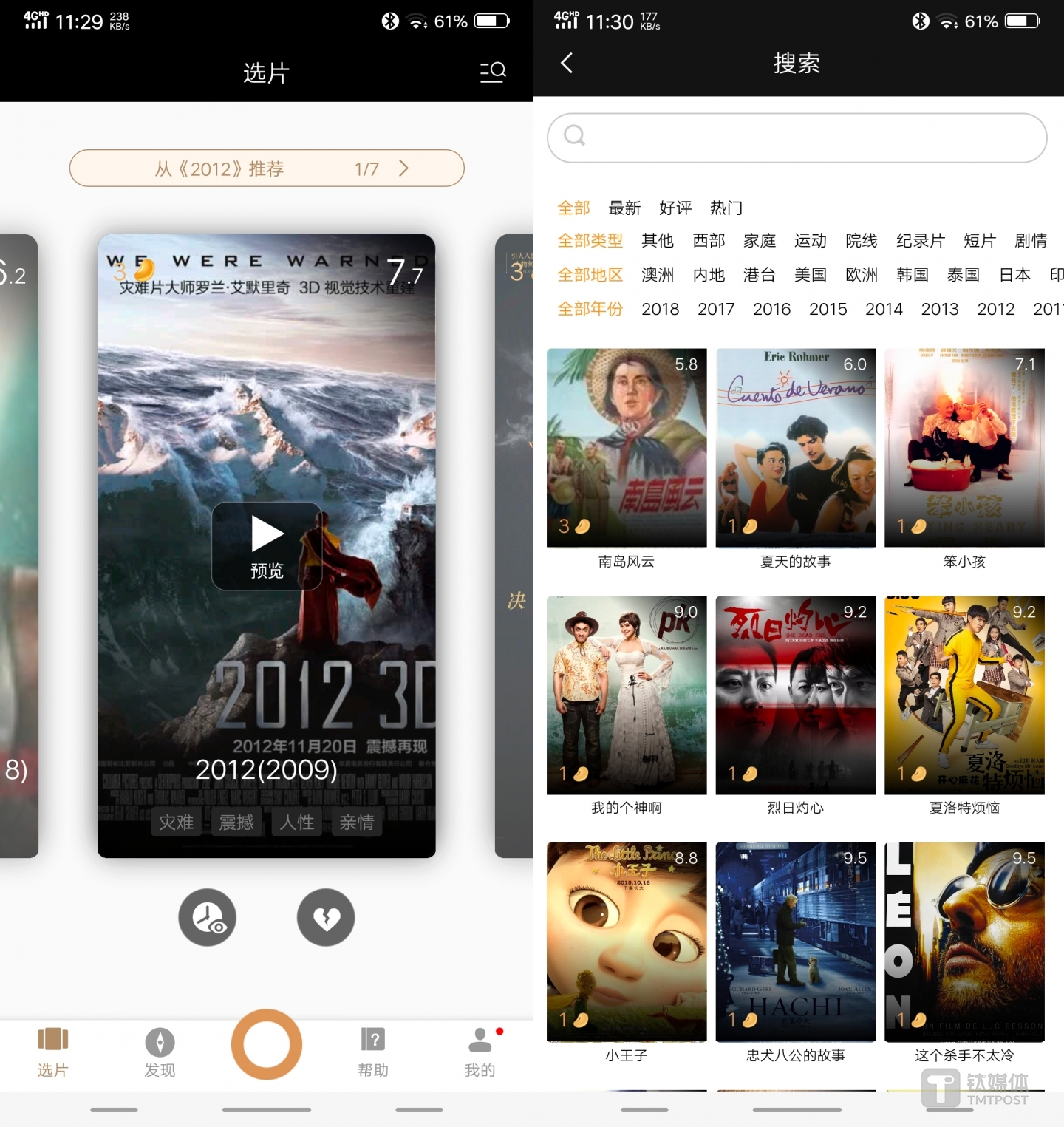The height and width of the screenshot is (1127, 1064).
Task: Open the 发现 compass tab
Action: coord(160,1052)
